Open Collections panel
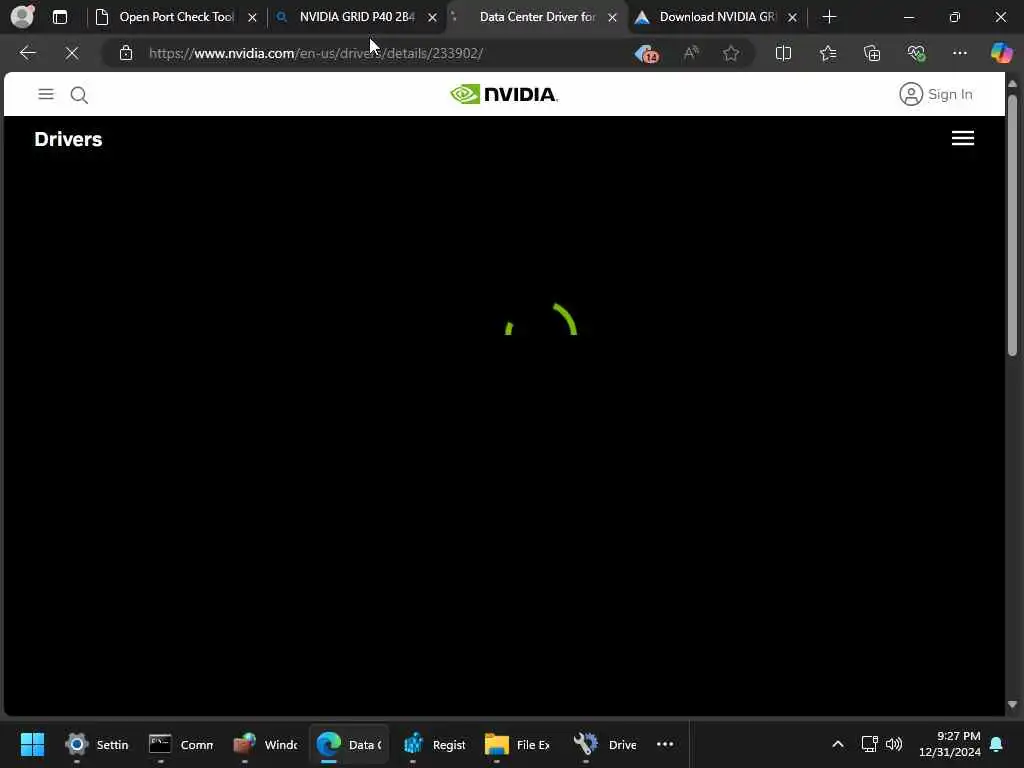This screenshot has width=1024, height=768. (x=872, y=53)
